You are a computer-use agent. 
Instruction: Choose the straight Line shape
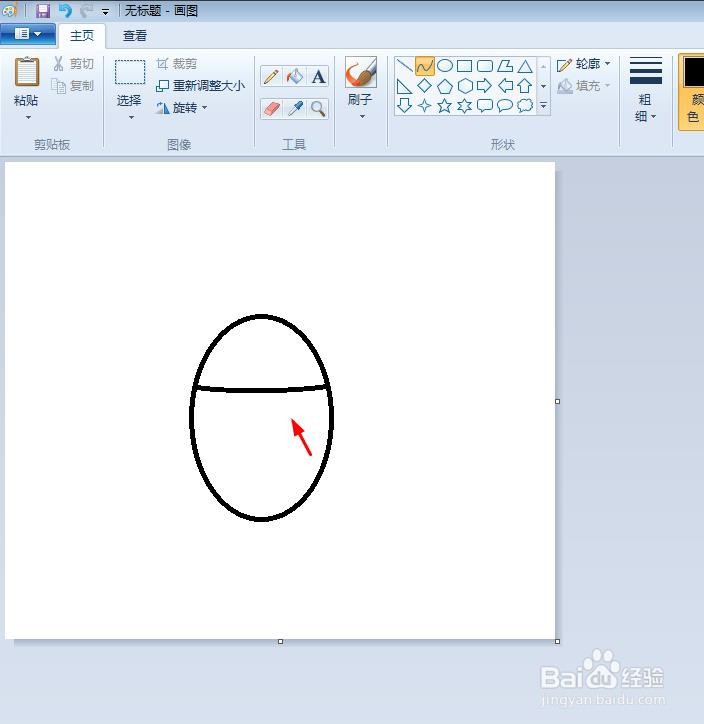(404, 66)
